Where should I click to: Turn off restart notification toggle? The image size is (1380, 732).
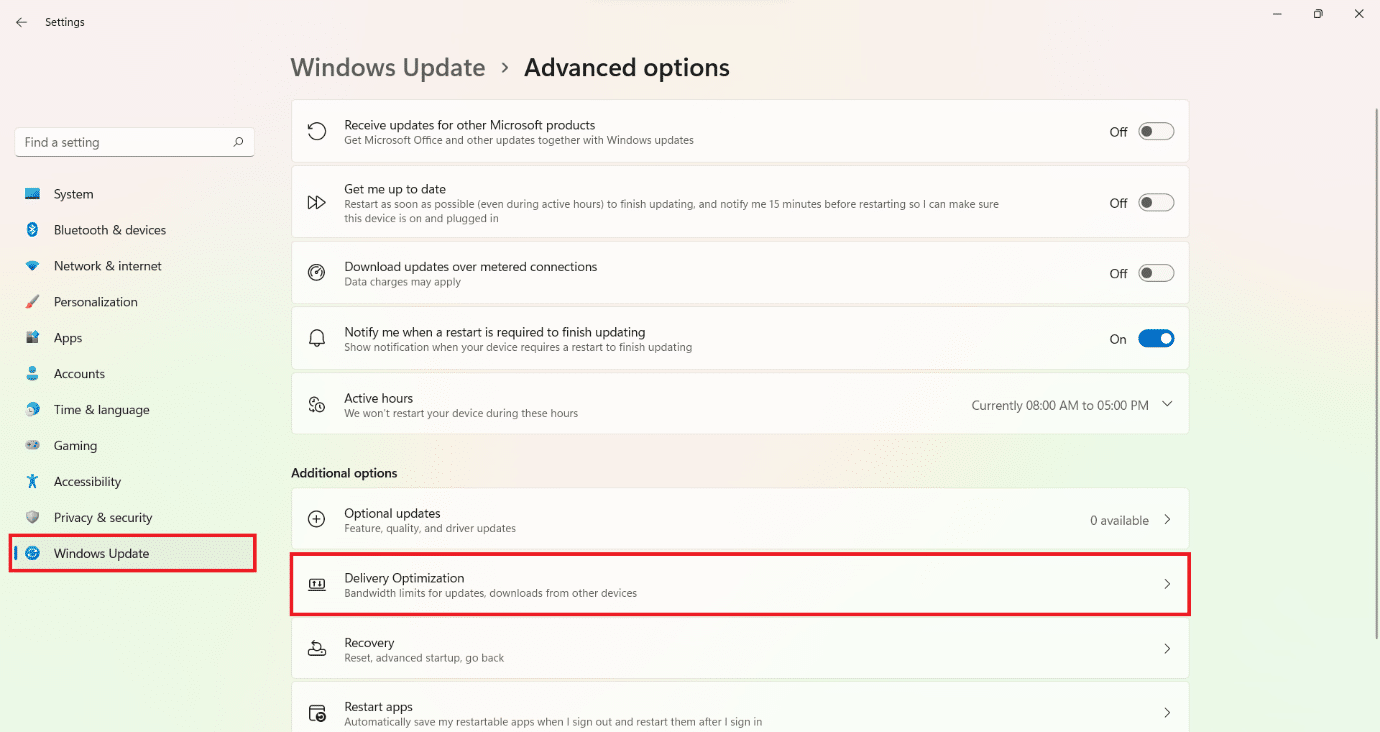coord(1156,339)
